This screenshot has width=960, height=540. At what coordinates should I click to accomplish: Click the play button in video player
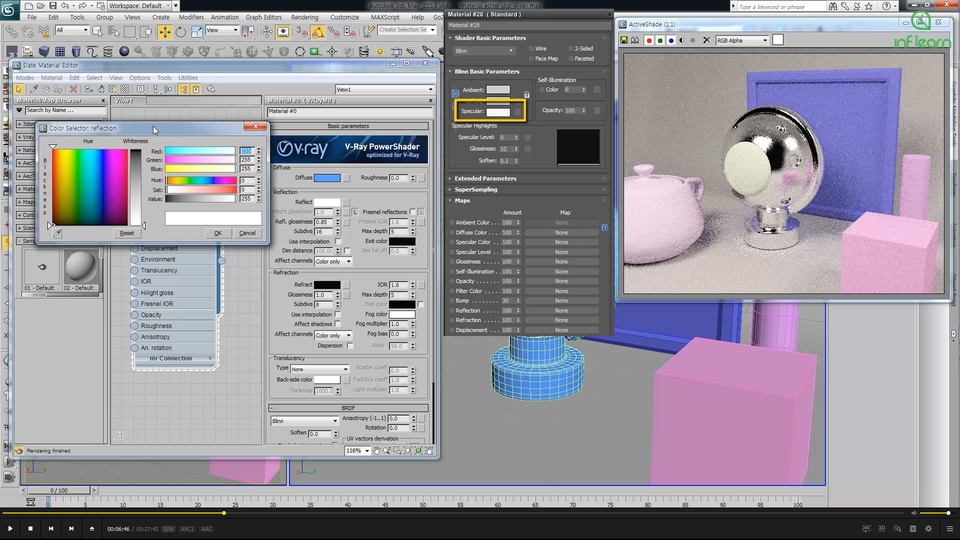point(10,528)
